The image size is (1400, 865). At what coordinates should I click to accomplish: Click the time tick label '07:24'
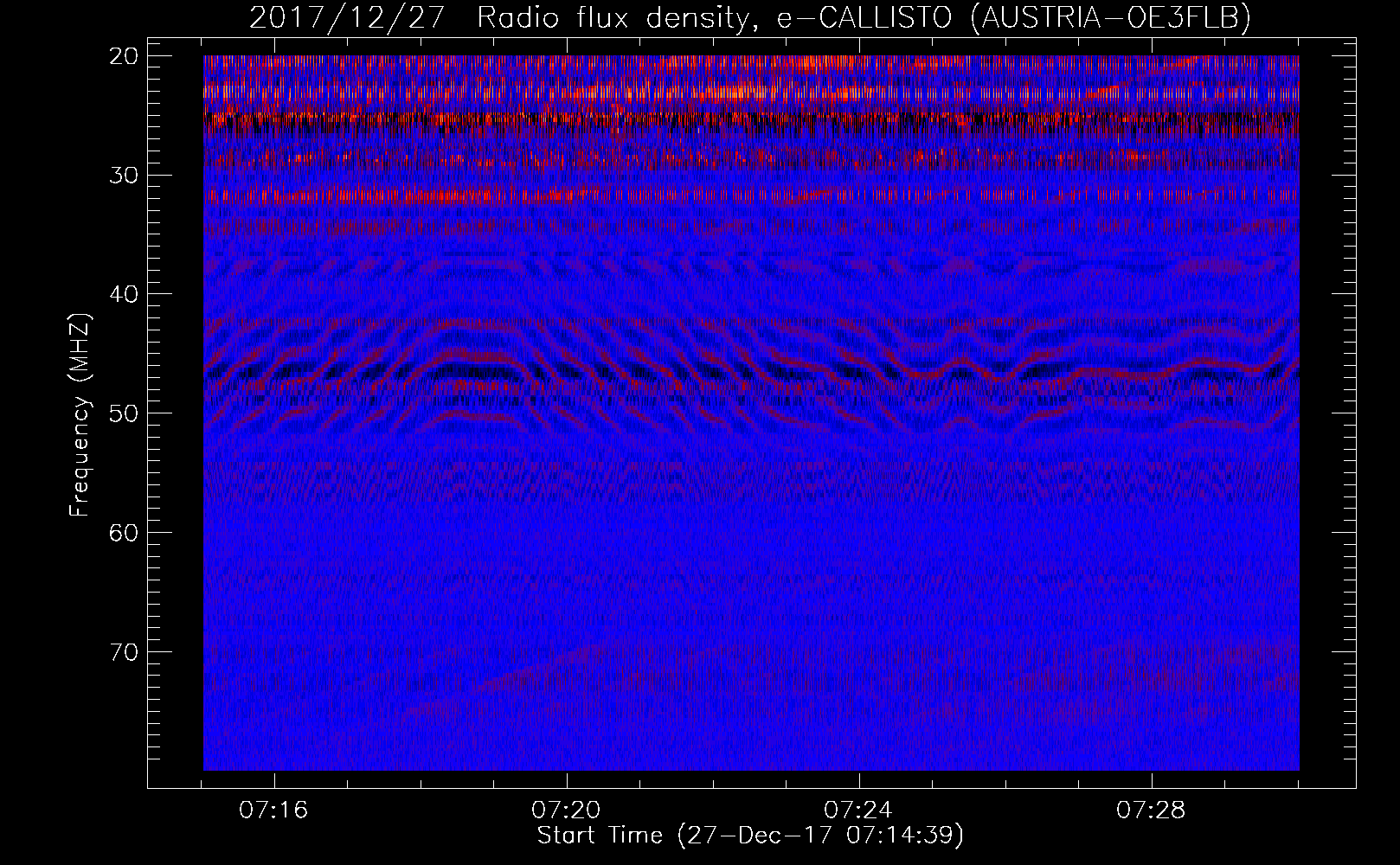click(858, 811)
